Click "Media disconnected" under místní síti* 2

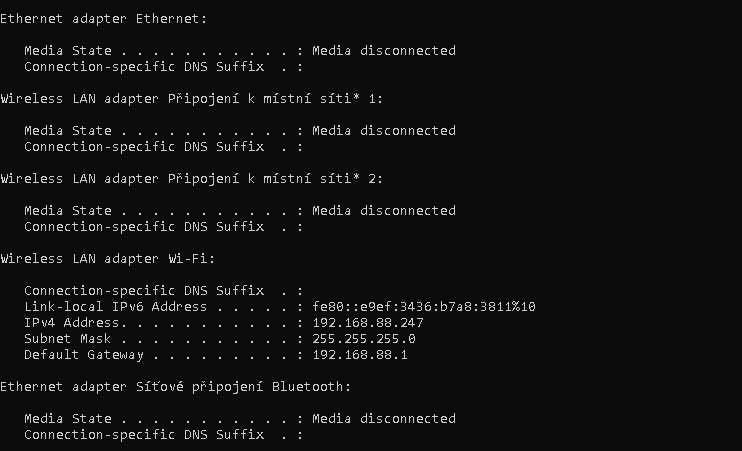[384, 211]
